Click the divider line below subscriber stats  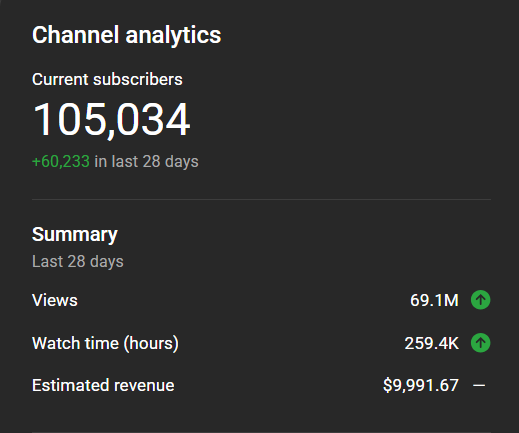(261, 199)
